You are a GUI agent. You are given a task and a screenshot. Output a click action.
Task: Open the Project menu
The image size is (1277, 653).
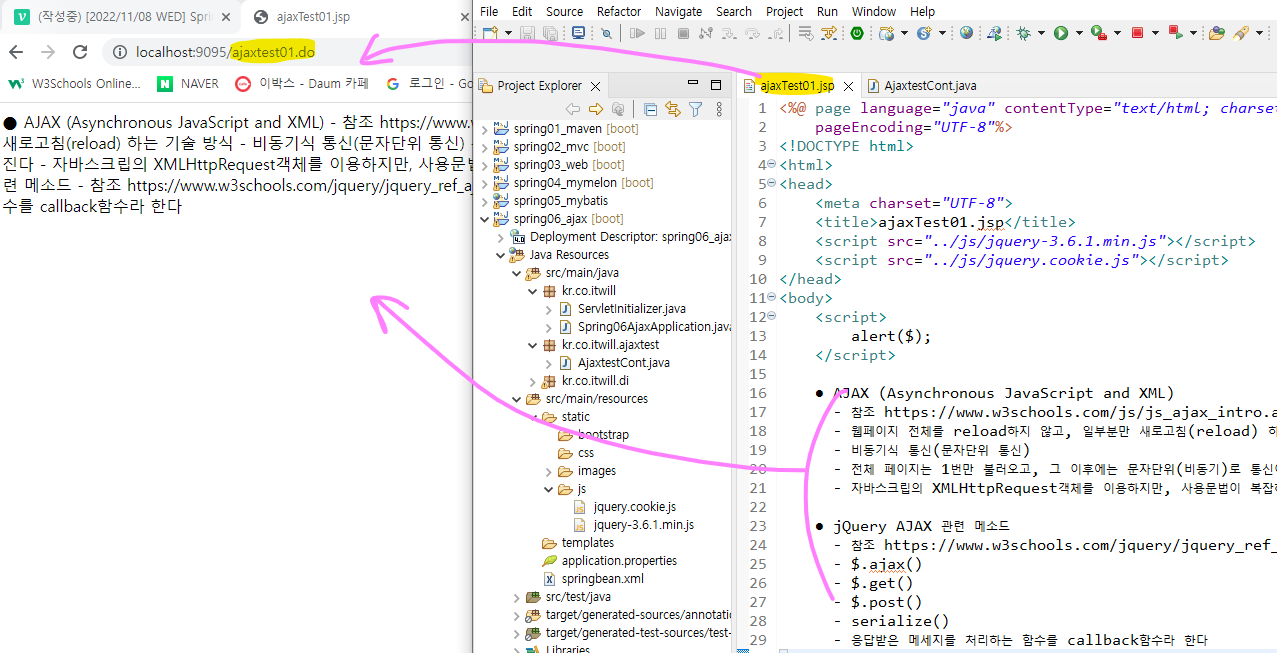coord(784,11)
